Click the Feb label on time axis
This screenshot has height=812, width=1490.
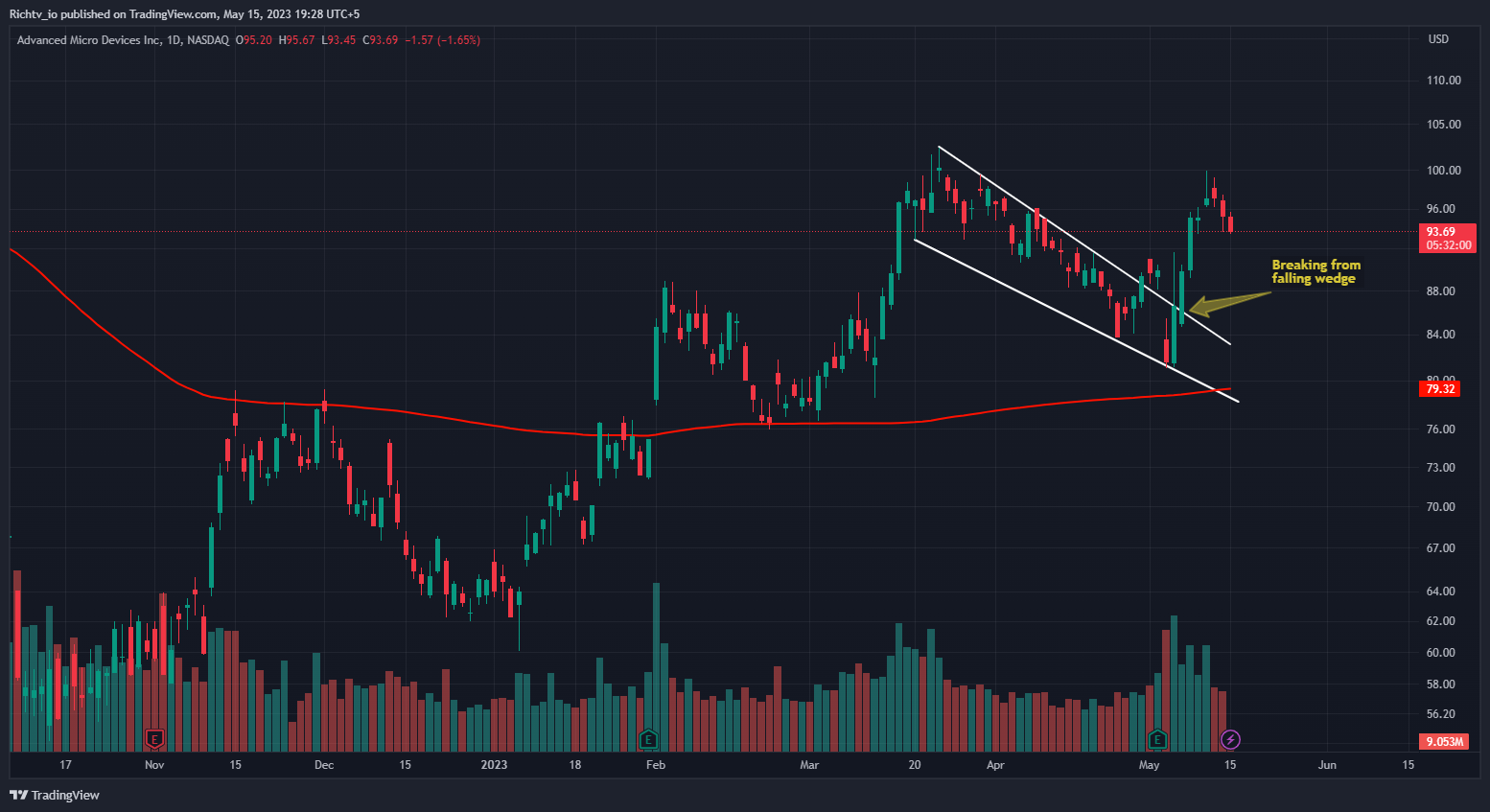coord(656,765)
